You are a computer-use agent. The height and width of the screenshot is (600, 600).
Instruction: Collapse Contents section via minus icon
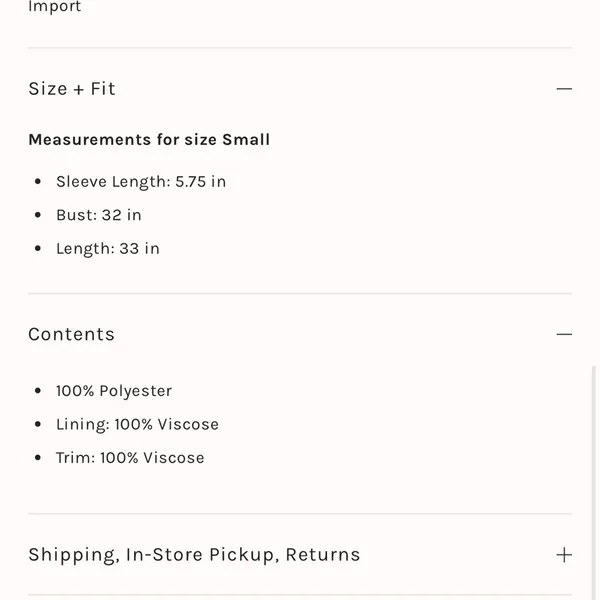(x=564, y=334)
